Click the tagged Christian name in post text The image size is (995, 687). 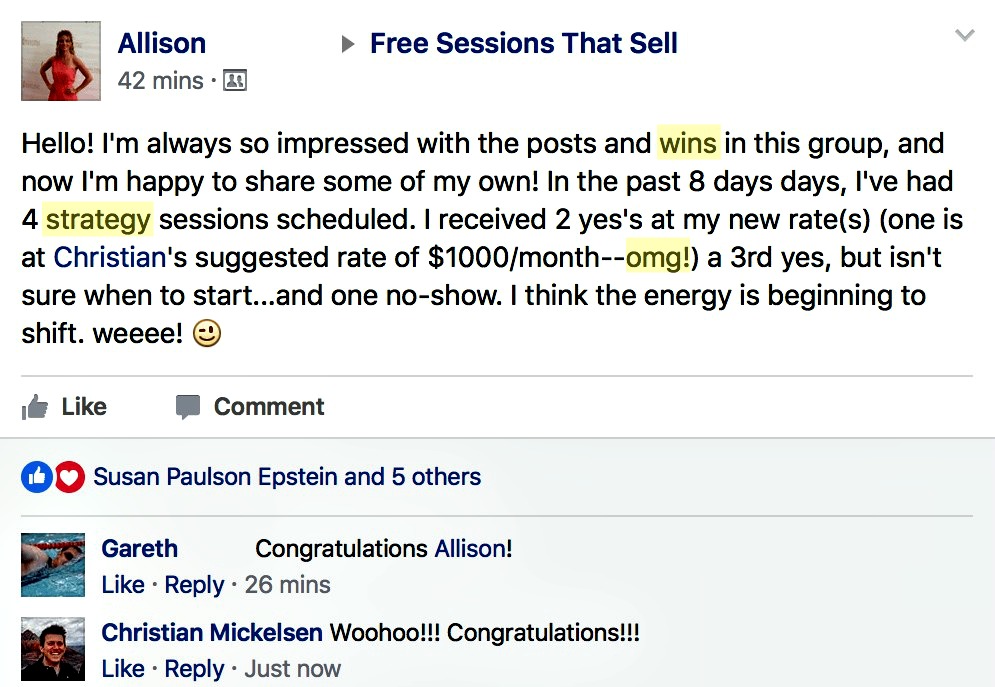109,258
